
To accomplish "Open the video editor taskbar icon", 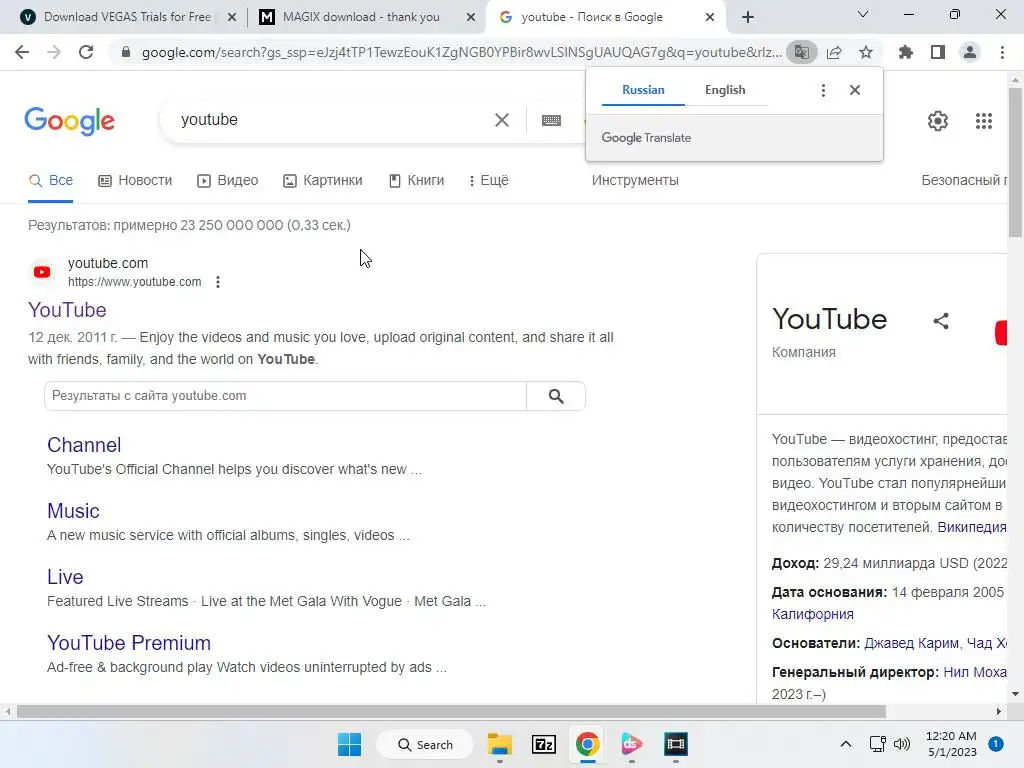I will click(676, 744).
